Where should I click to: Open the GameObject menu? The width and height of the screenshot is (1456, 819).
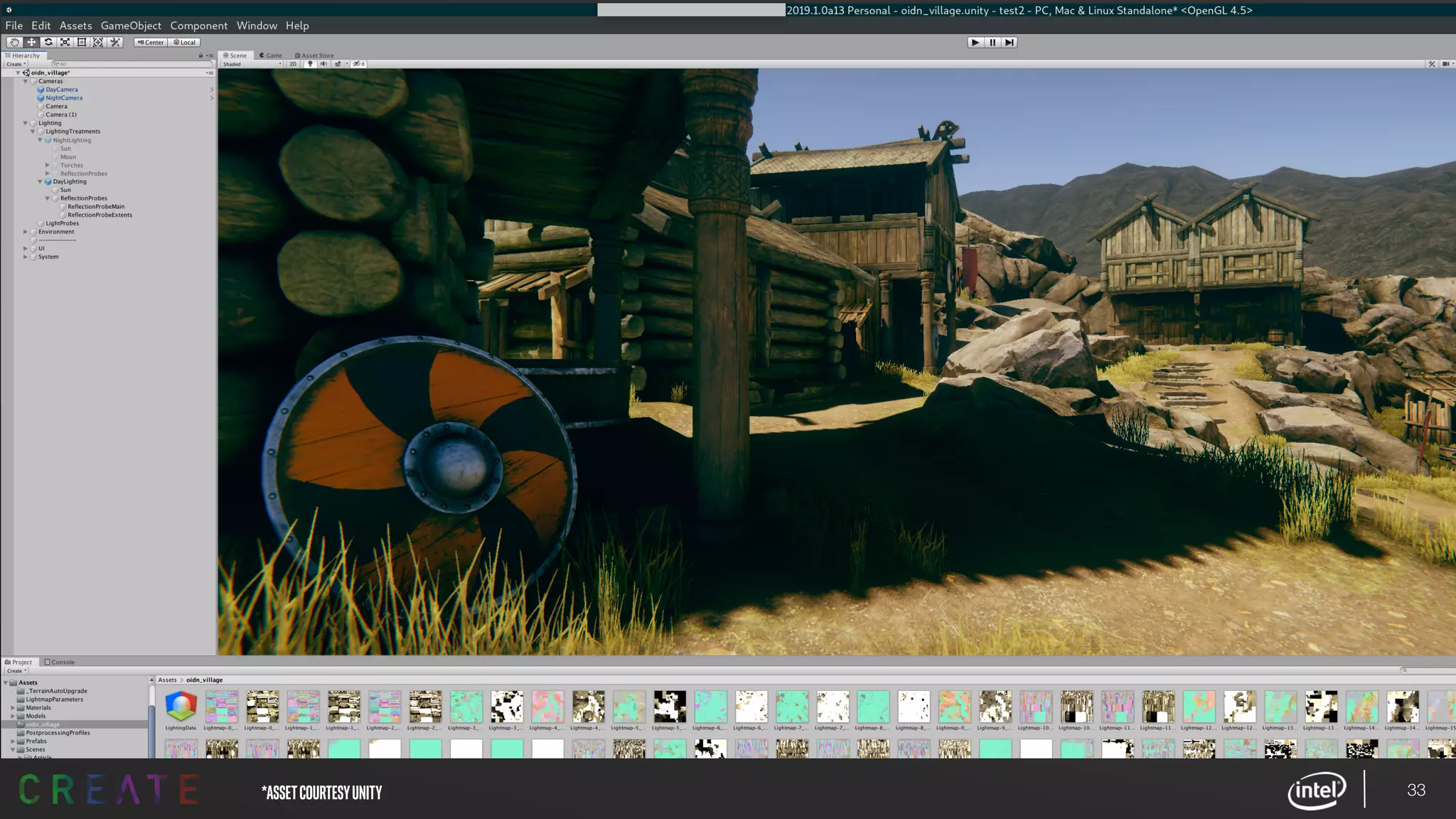131,26
